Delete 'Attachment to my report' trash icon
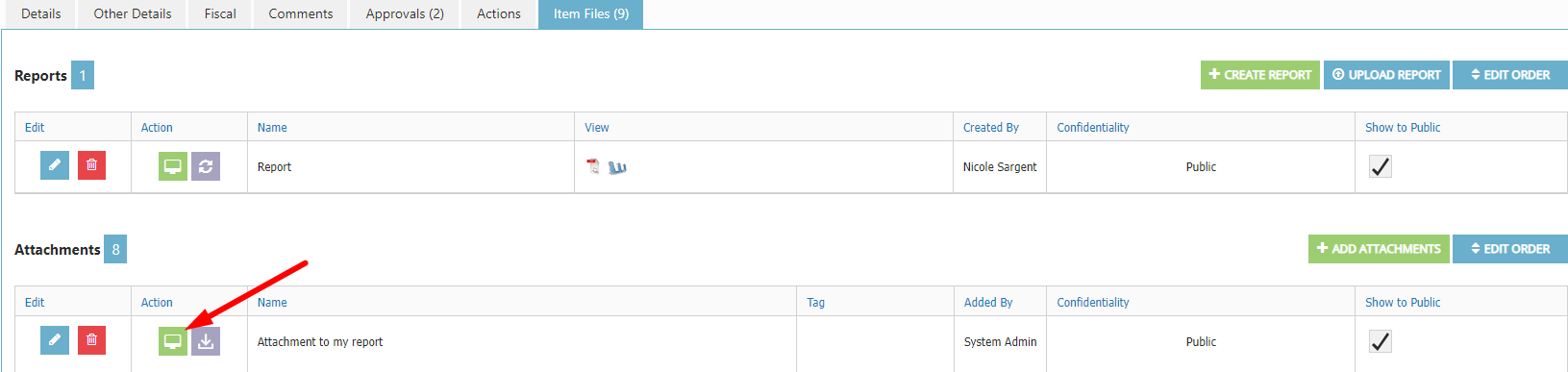The width and height of the screenshot is (1568, 372). pos(91,340)
